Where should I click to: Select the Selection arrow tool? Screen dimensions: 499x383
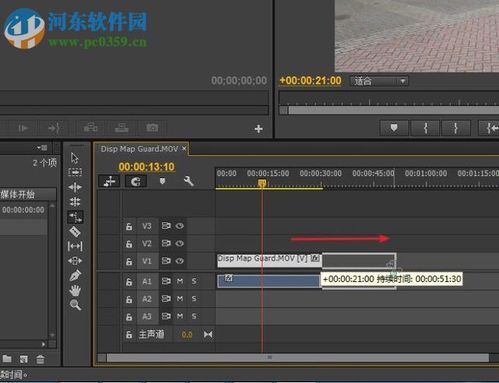click(x=75, y=158)
